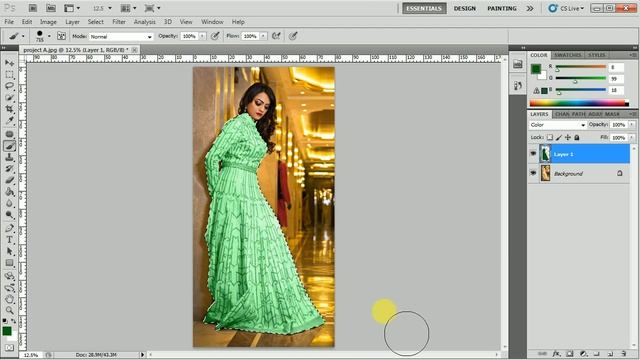Hide the Background layer eye icon
Screen dimensions: 640x360
533,173
